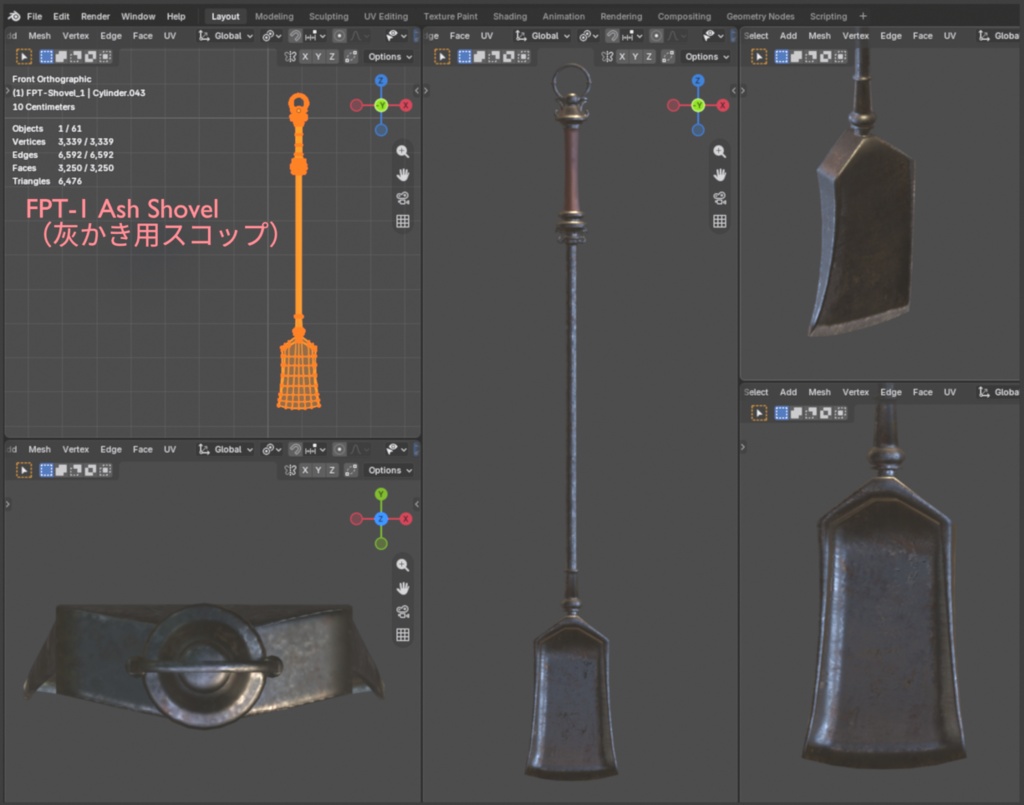Choose set-new selection mode in top-left viewport
This screenshot has width=1024, height=805.
click(46, 57)
